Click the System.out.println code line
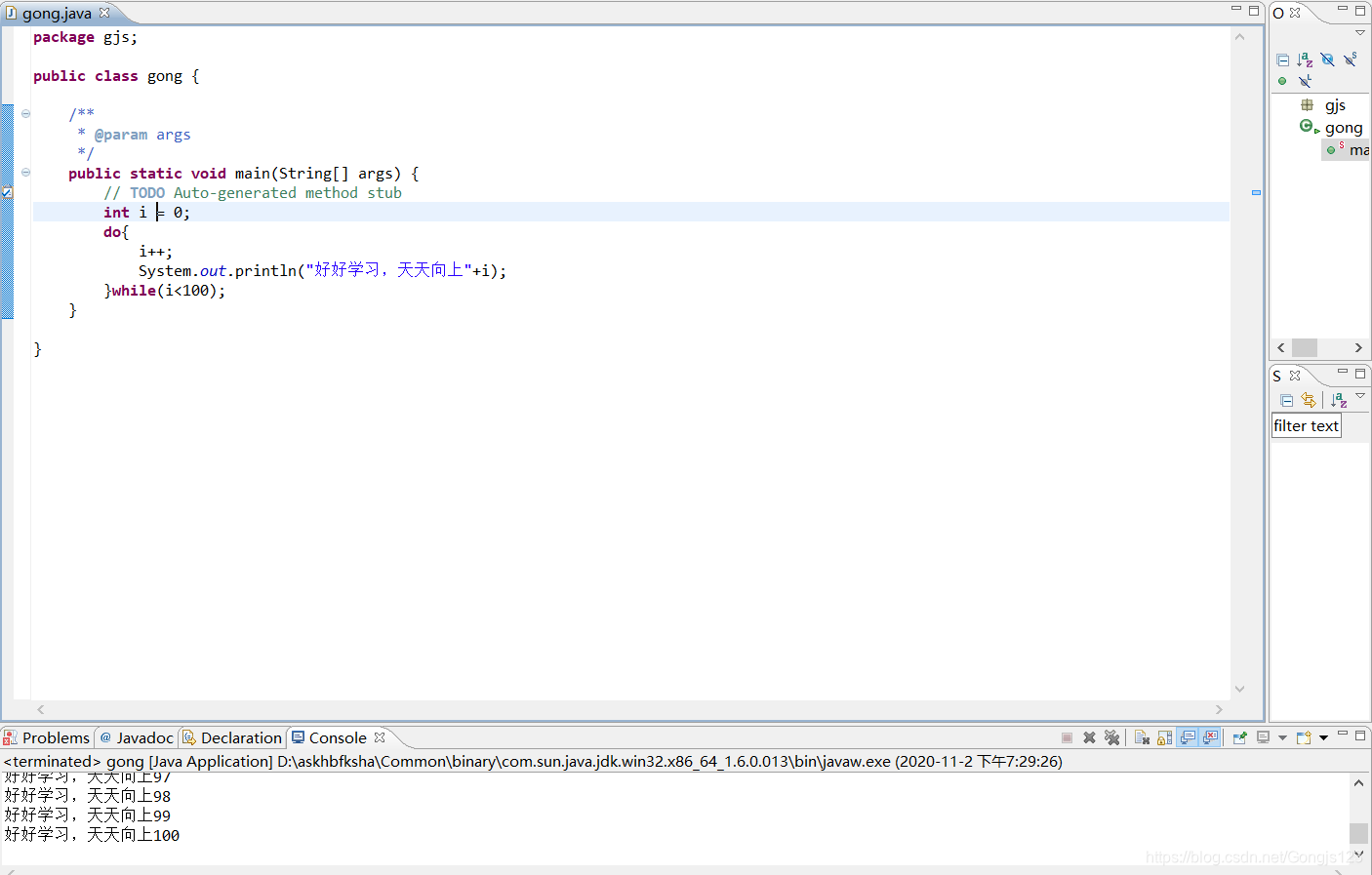The image size is (1372, 875). [322, 270]
